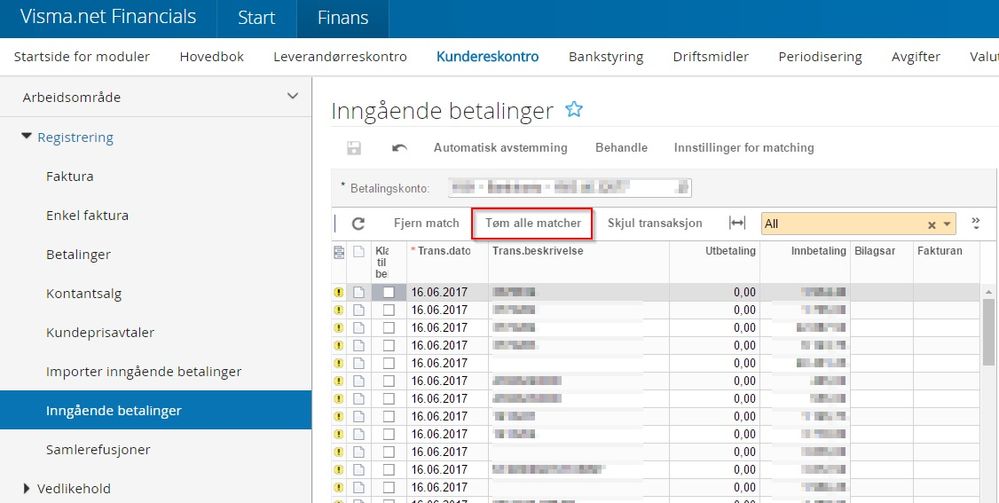The height and width of the screenshot is (503, 999).
Task: Click warning icon on the highlighted top row
Action: [x=339, y=293]
